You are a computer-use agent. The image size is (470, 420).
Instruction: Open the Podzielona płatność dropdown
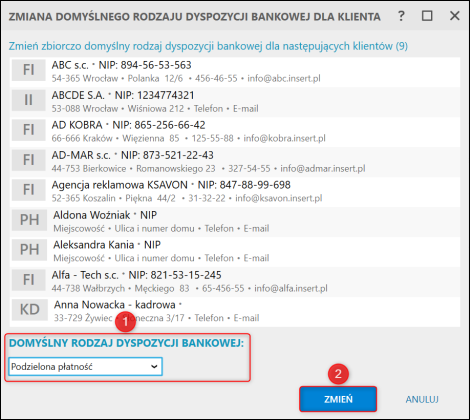point(86,367)
